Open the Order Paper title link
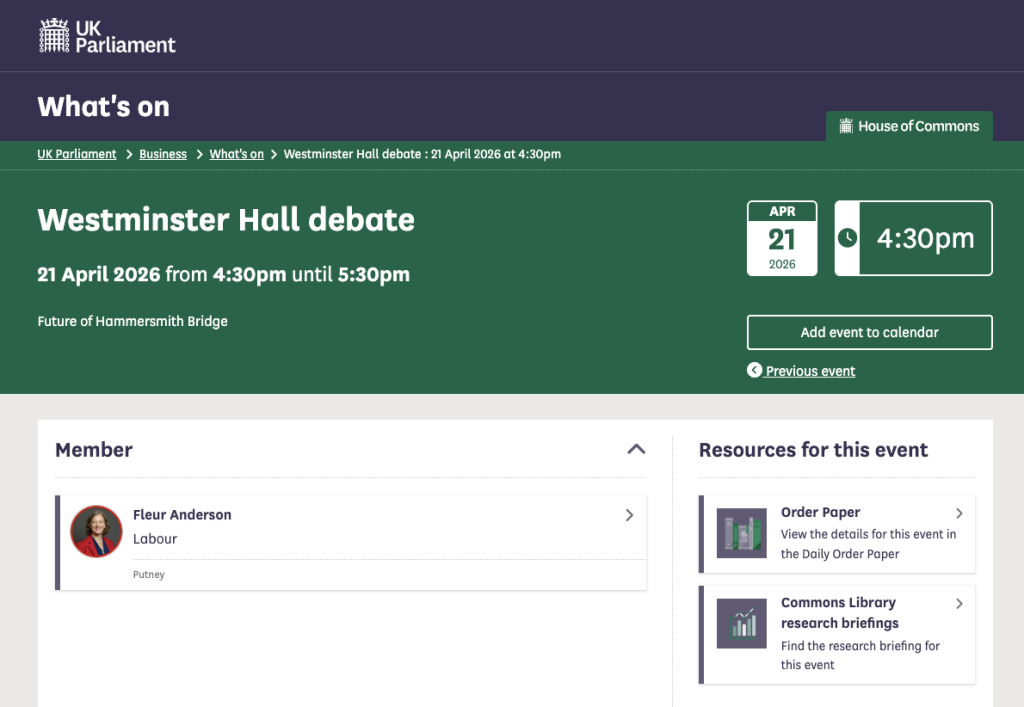The image size is (1024, 707). [x=820, y=512]
